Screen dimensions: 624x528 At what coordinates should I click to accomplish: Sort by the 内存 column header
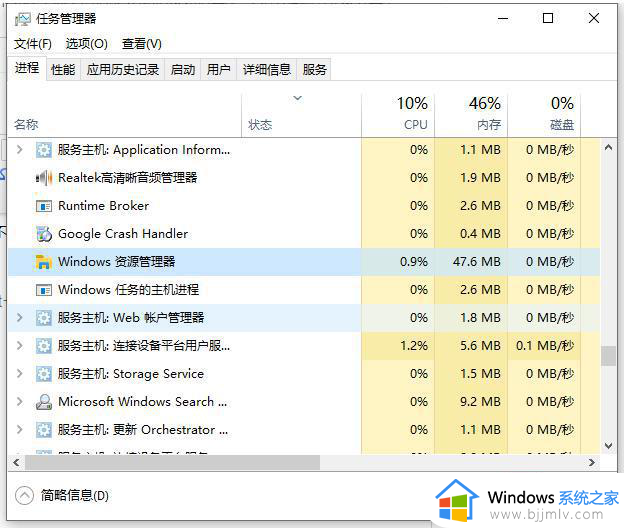pyautogui.click(x=471, y=115)
